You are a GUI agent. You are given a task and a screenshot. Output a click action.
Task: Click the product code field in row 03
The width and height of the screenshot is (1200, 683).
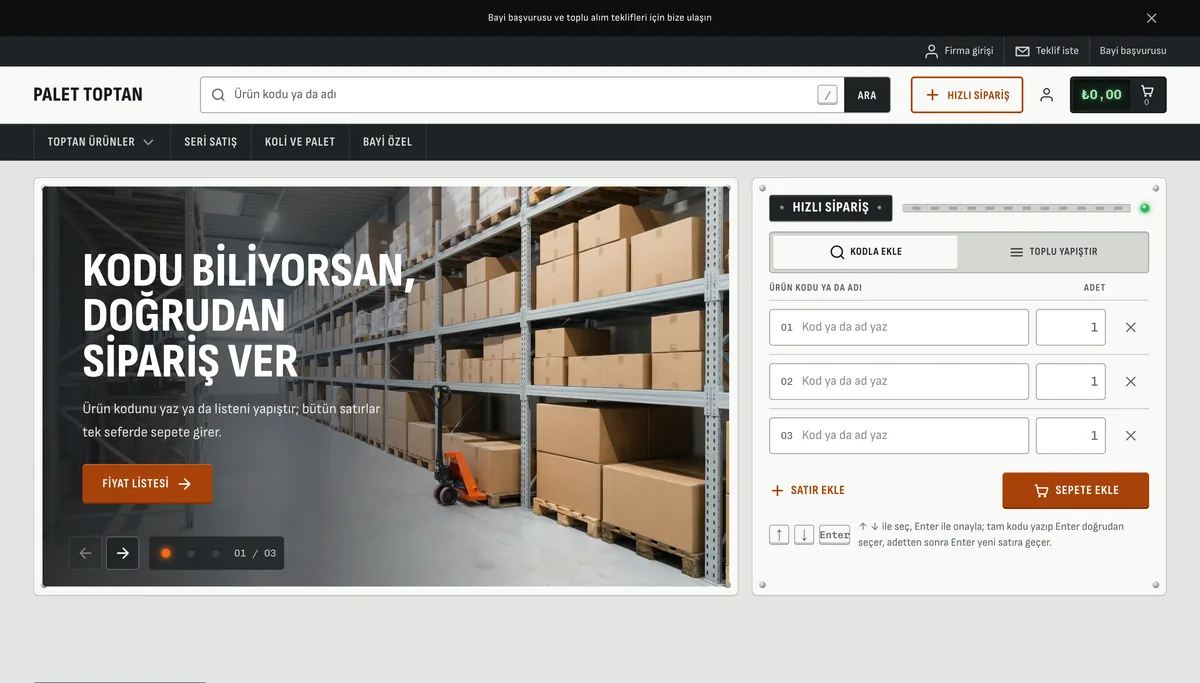(x=899, y=435)
